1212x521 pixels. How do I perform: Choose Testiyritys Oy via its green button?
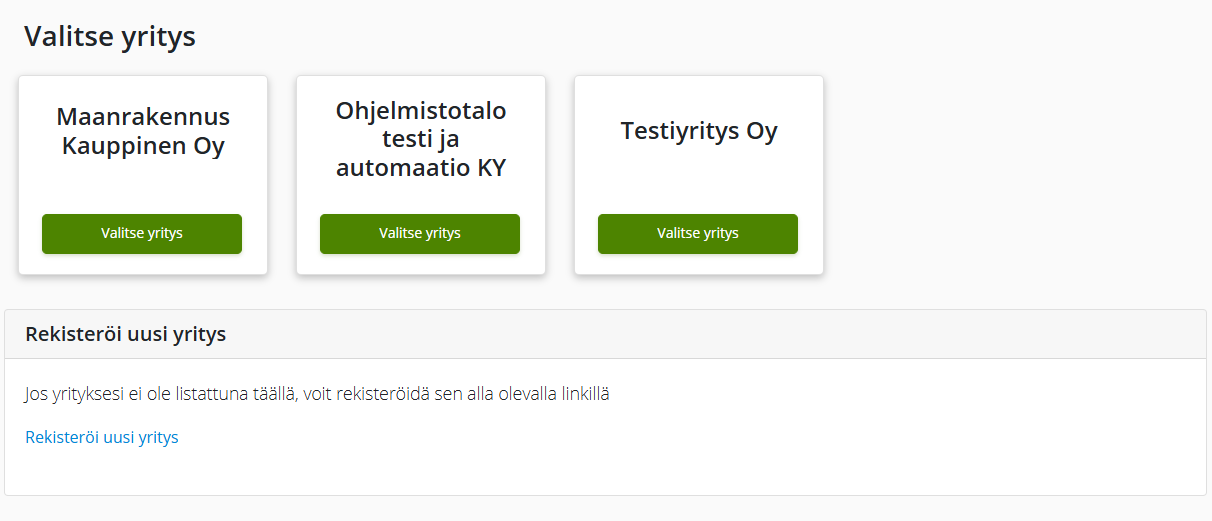point(698,234)
